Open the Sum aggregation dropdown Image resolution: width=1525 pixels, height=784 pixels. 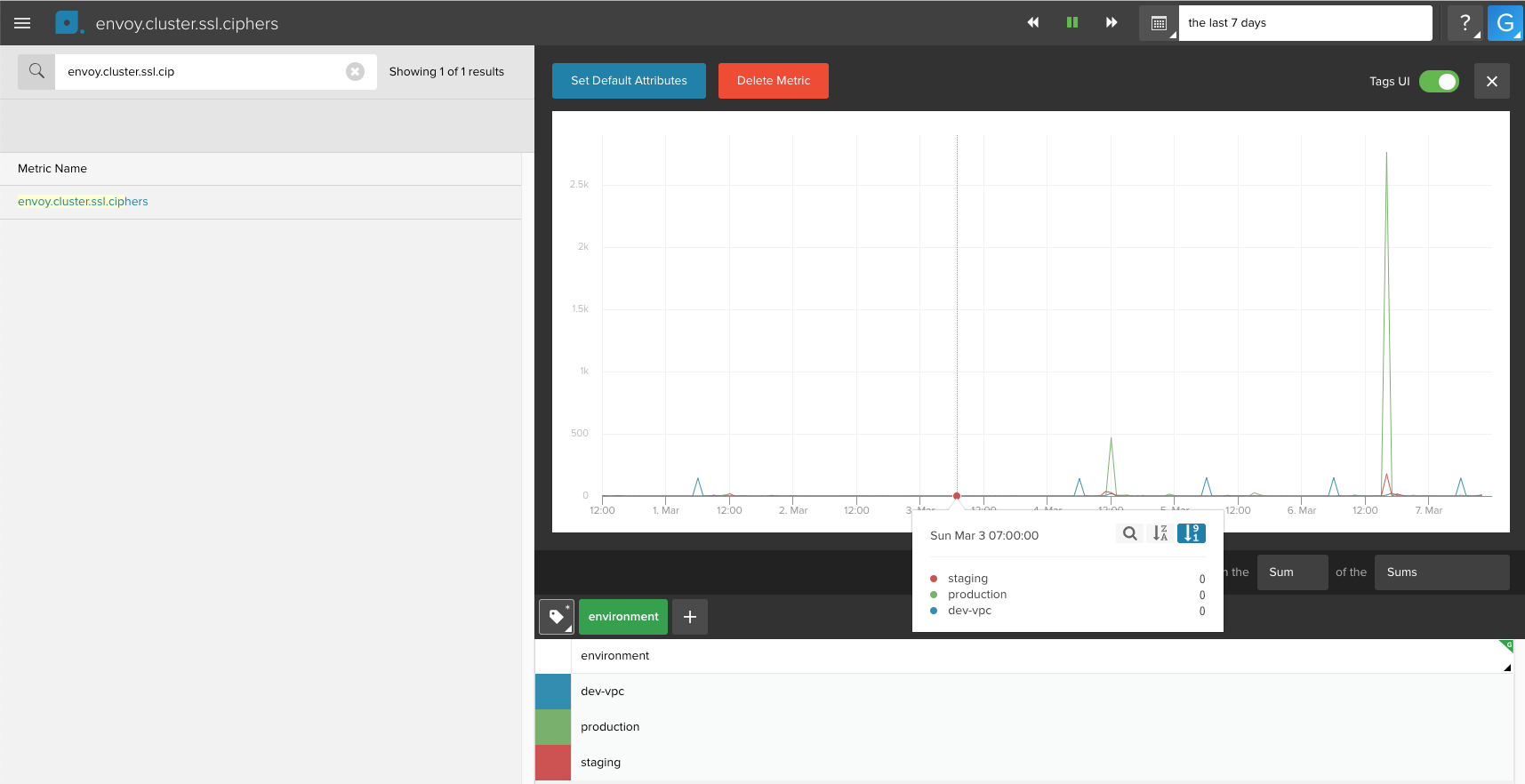(x=1292, y=572)
